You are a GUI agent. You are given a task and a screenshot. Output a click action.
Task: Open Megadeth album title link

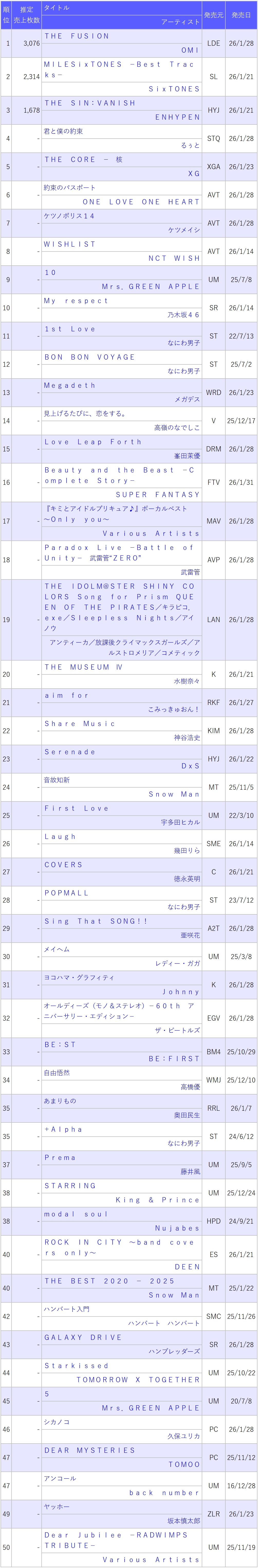(70, 385)
